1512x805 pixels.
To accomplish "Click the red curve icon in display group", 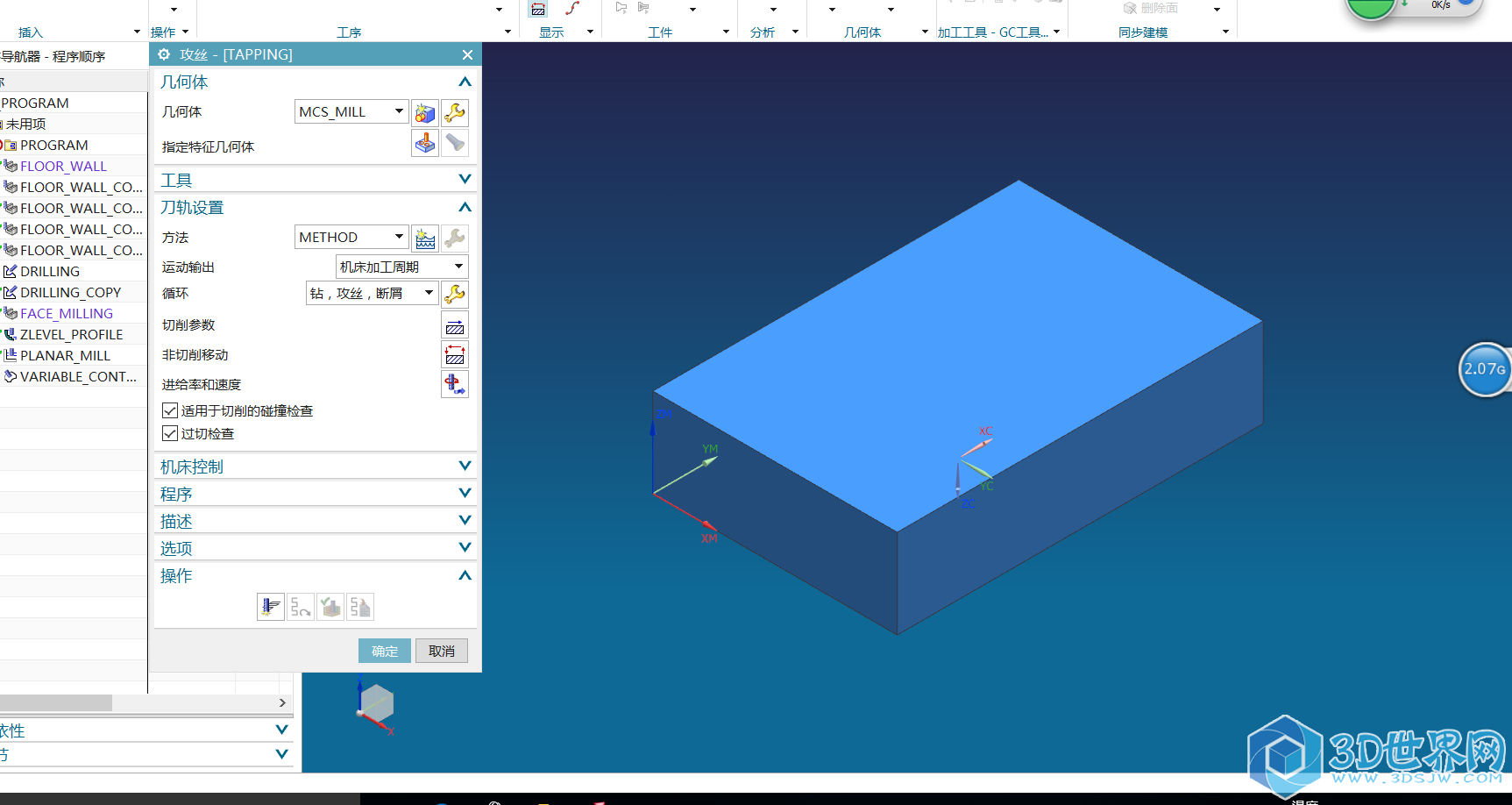I will point(572,9).
